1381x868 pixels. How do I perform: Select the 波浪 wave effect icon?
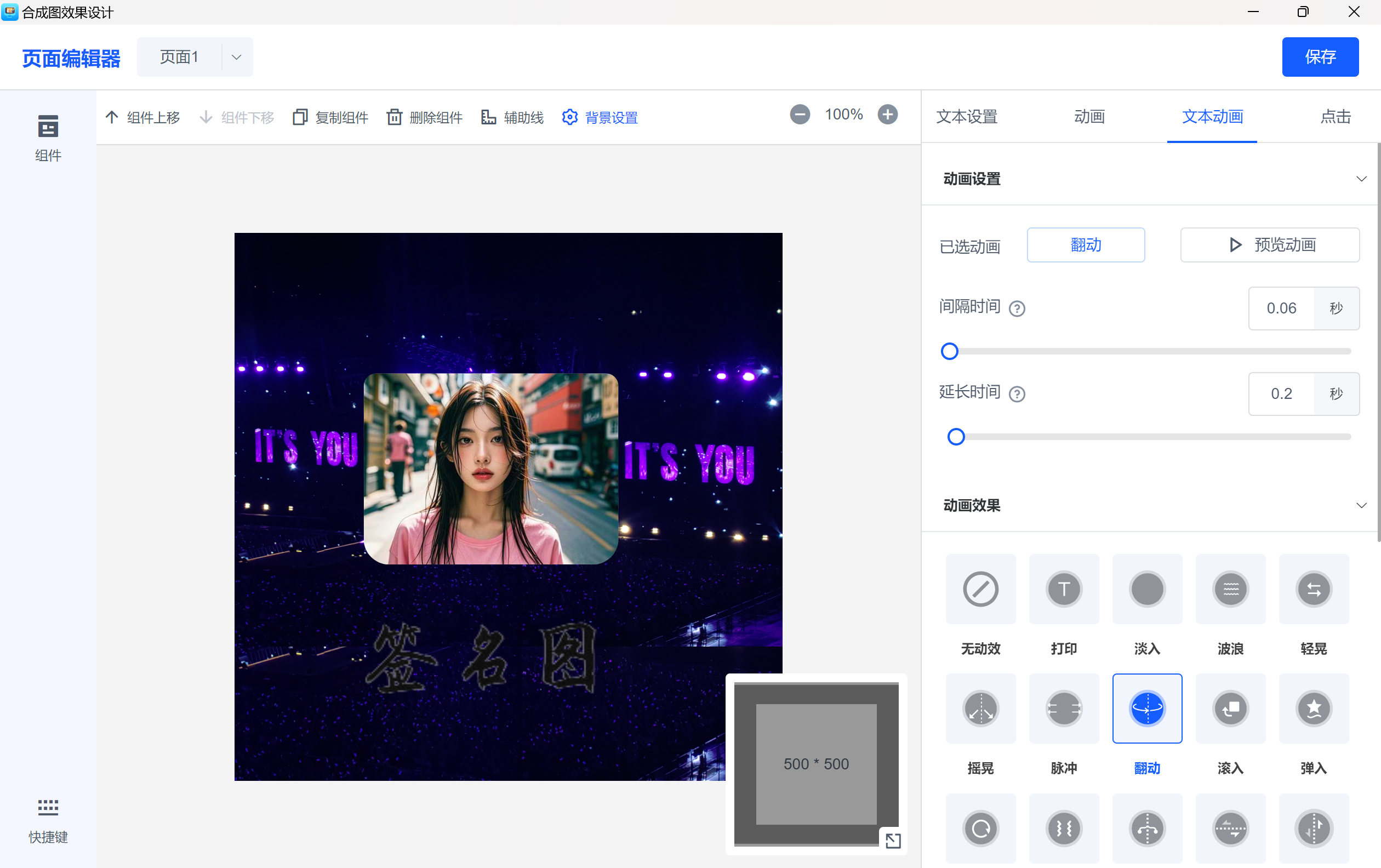coord(1231,589)
